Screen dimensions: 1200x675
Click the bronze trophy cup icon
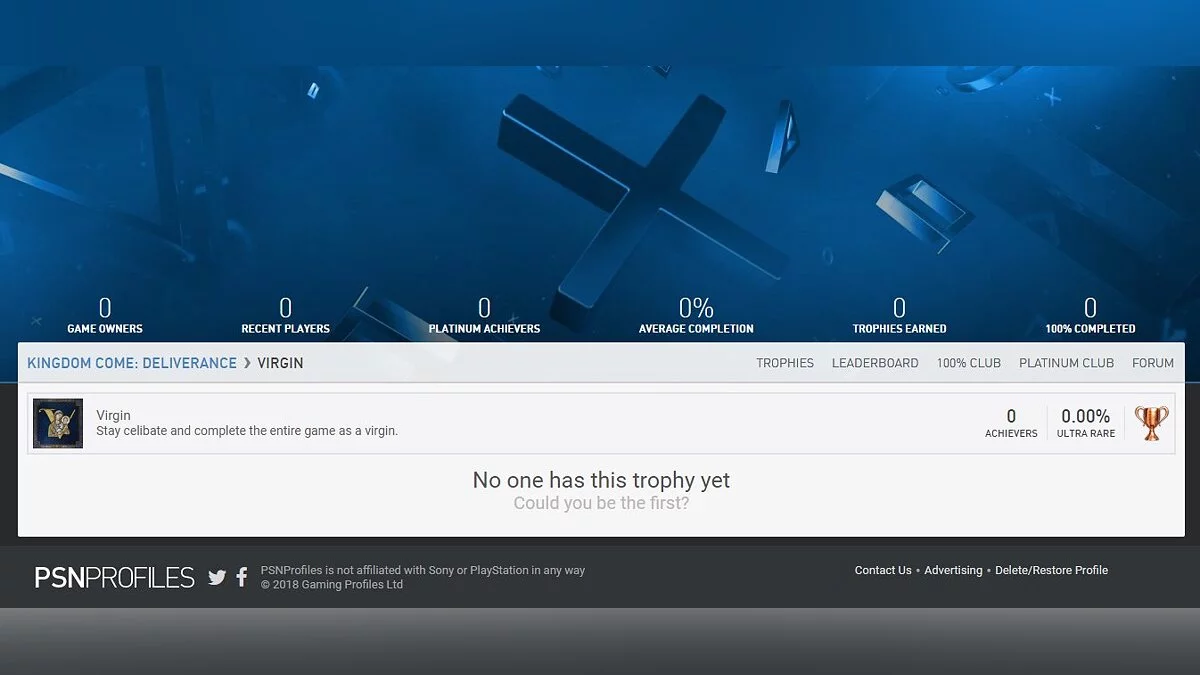pyautogui.click(x=1151, y=423)
